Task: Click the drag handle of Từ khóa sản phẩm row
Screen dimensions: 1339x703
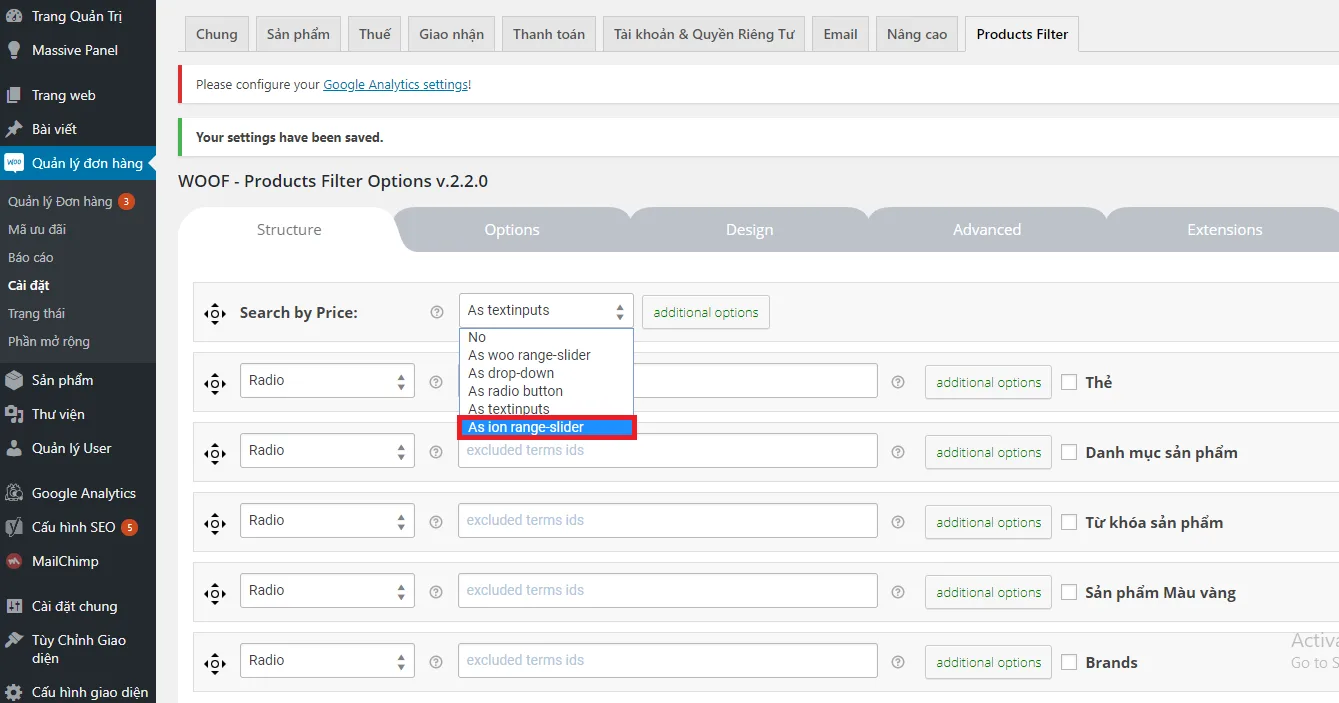Action: pos(215,522)
